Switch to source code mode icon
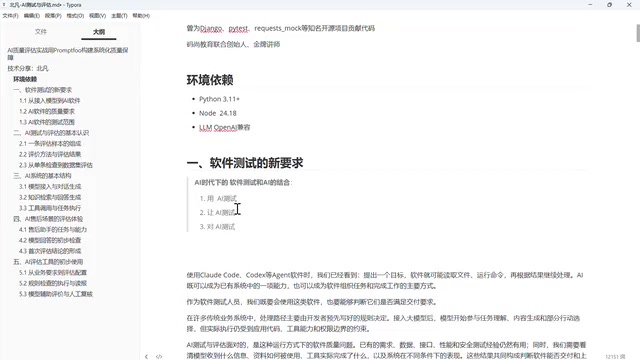The width and height of the screenshot is (640, 360). pyautogui.click(x=159, y=356)
